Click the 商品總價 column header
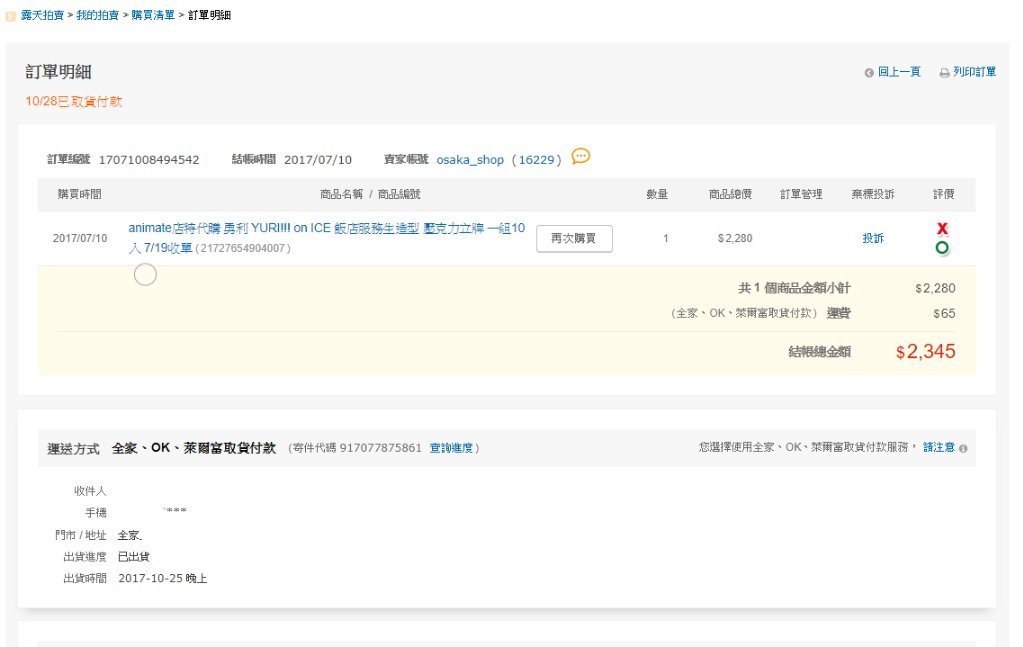 (730, 194)
